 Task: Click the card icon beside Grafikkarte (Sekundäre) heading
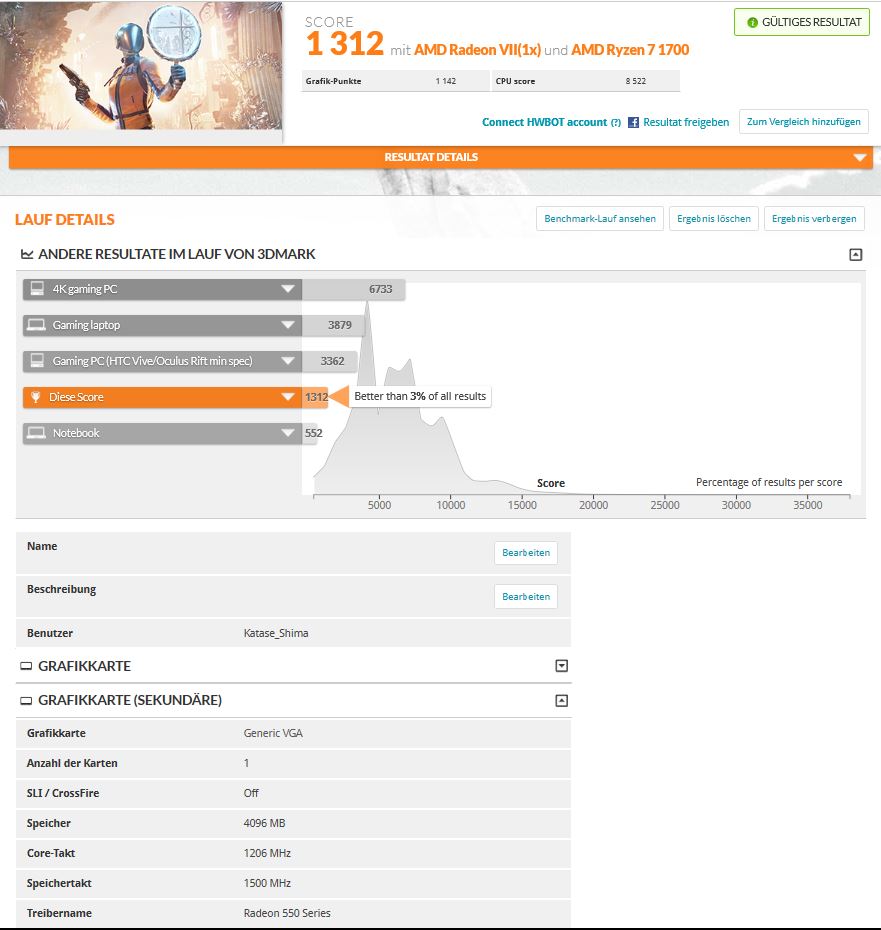click(x=26, y=700)
